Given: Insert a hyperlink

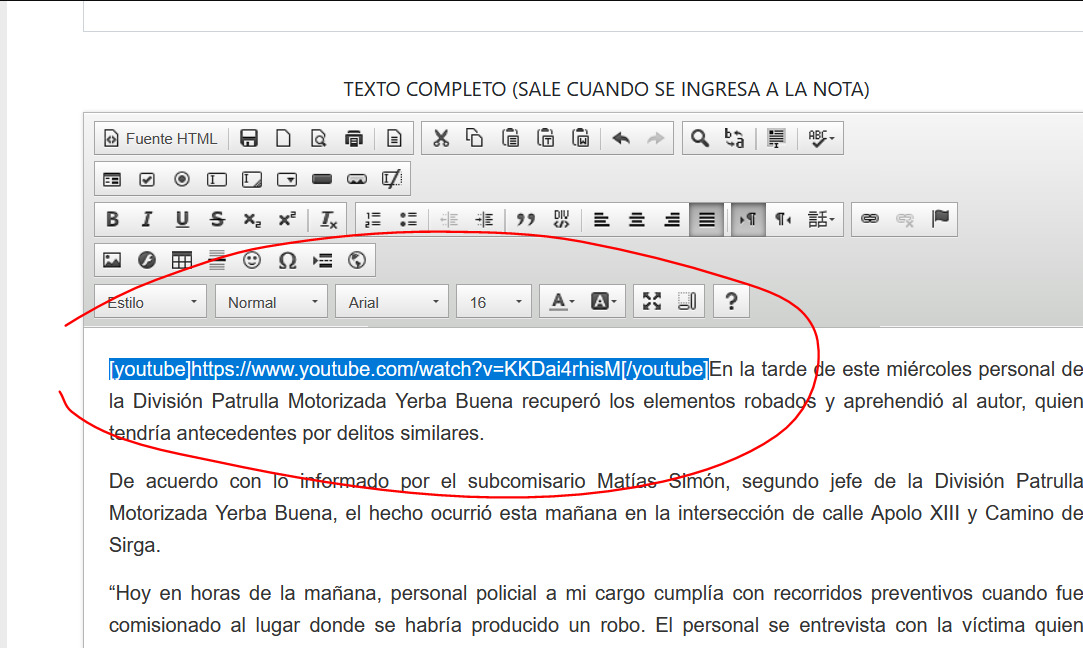Looking at the screenshot, I should [870, 220].
